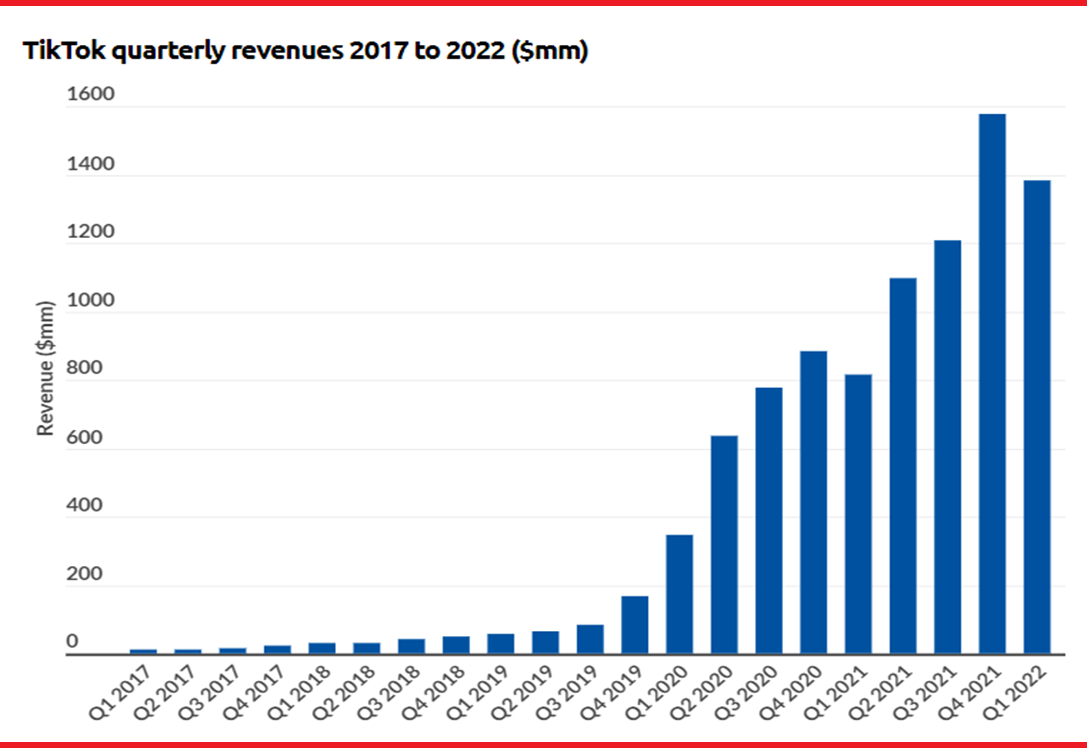The height and width of the screenshot is (748, 1087).
Task: Click the 'Q2 2020' x-axis label
Action: click(701, 691)
